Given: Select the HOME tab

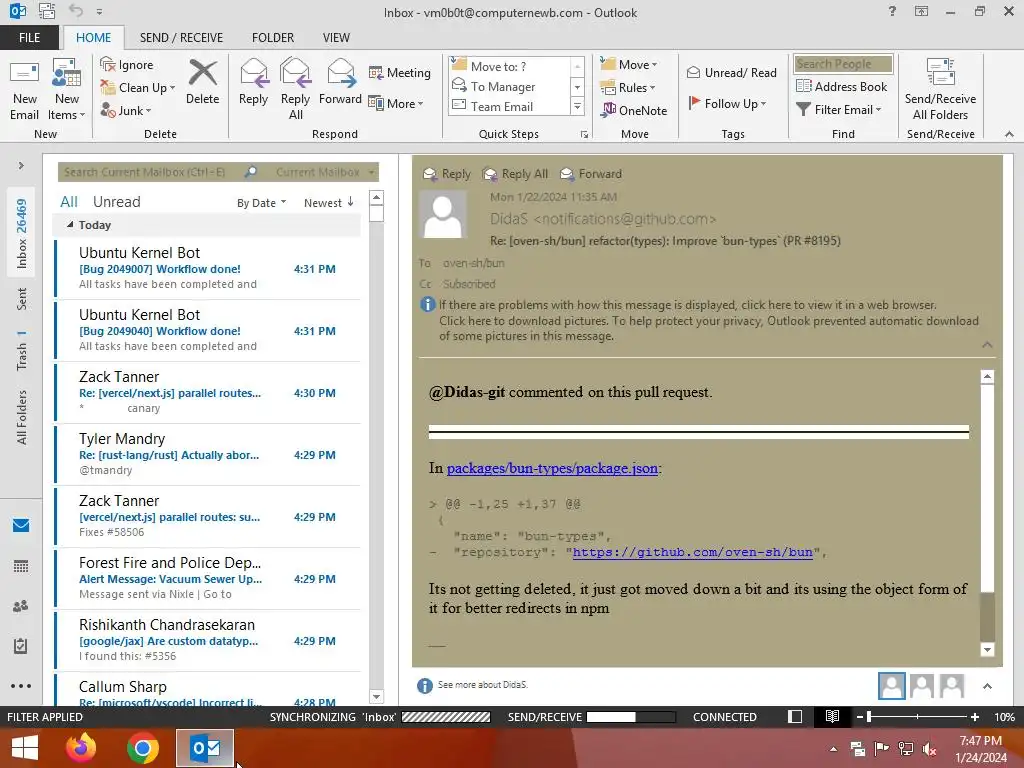Looking at the screenshot, I should 93,38.
